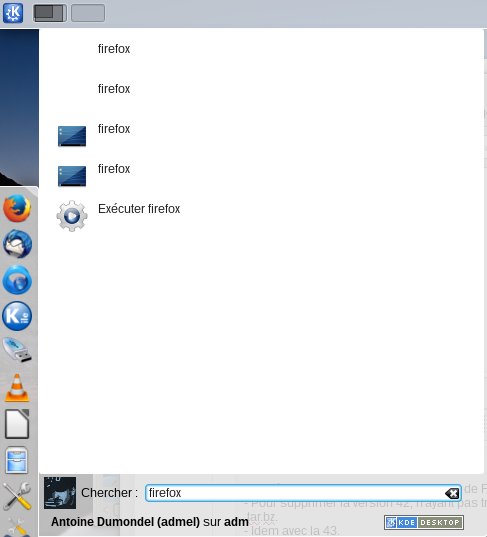Viewport: 487px width, 537px height.
Task: Open the file cabinet icon in dock
Action: (17, 460)
